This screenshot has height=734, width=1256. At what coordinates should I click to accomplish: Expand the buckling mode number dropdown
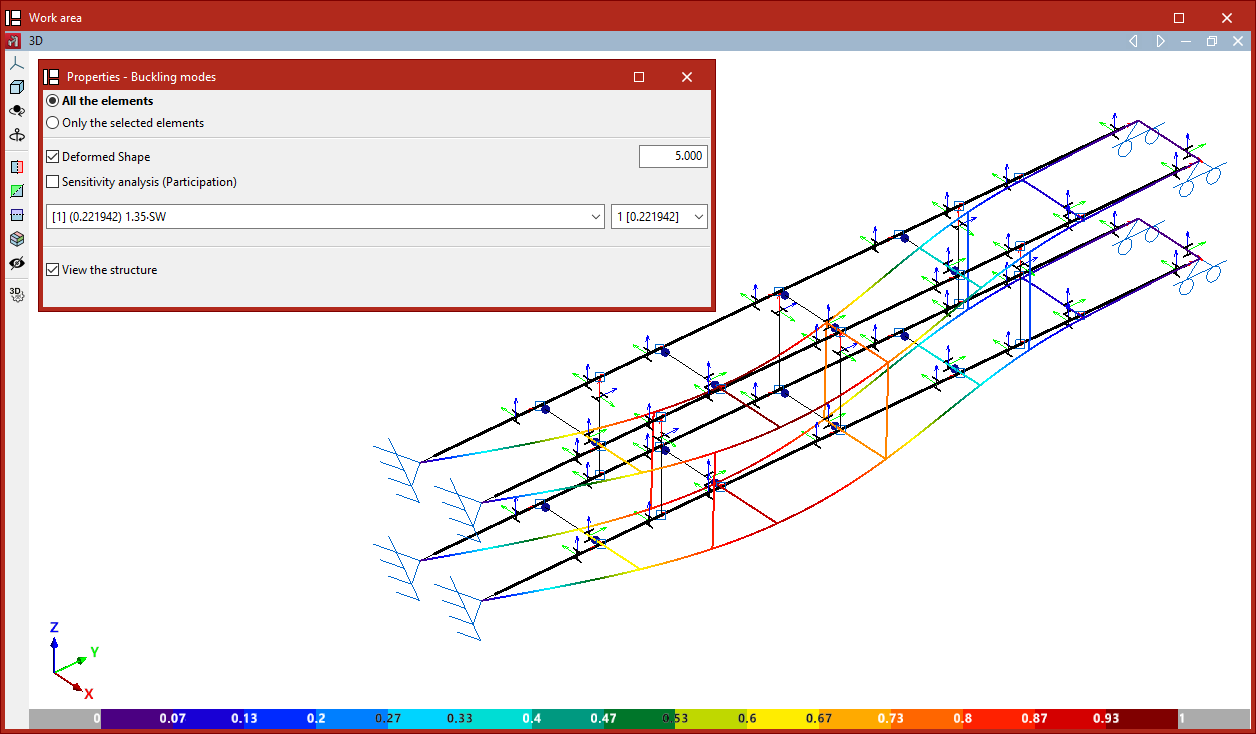tap(659, 216)
